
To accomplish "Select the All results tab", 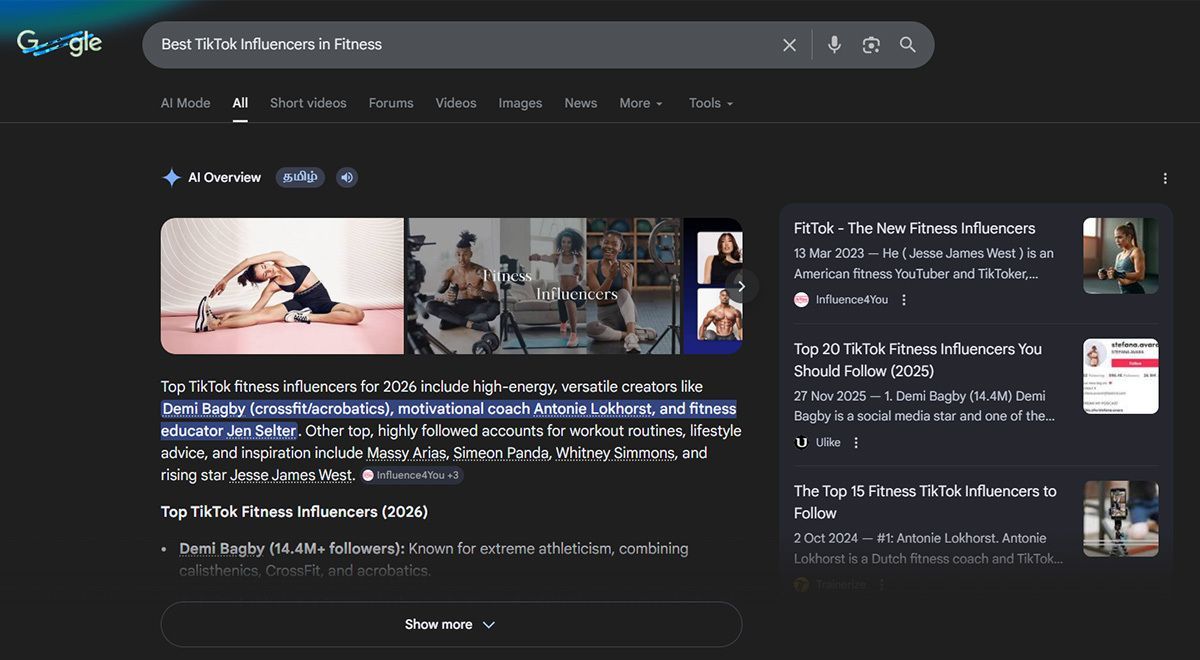I will 240,103.
